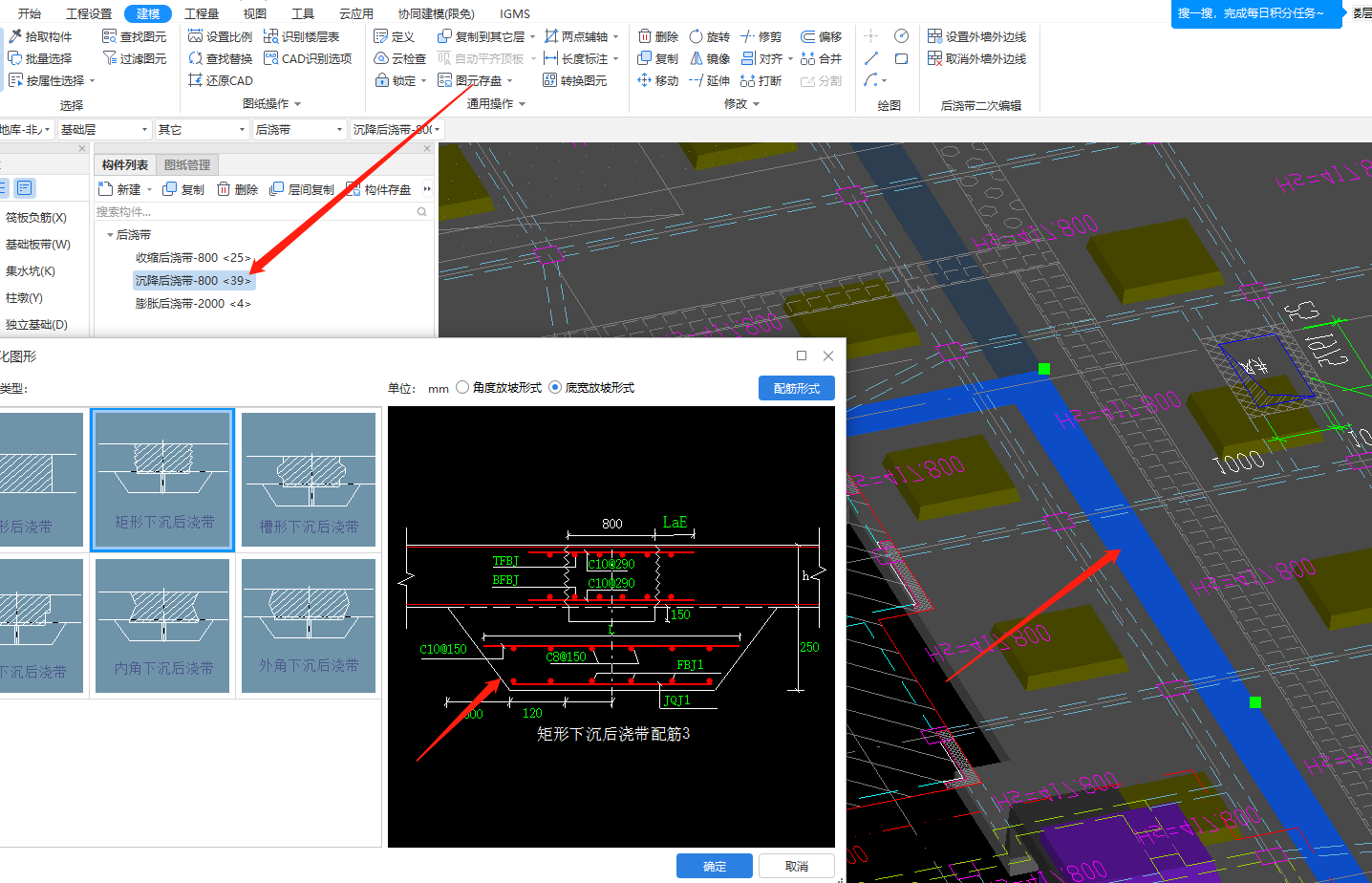Select the 旋转 rotate tool
The height and width of the screenshot is (883, 1372).
point(709,36)
